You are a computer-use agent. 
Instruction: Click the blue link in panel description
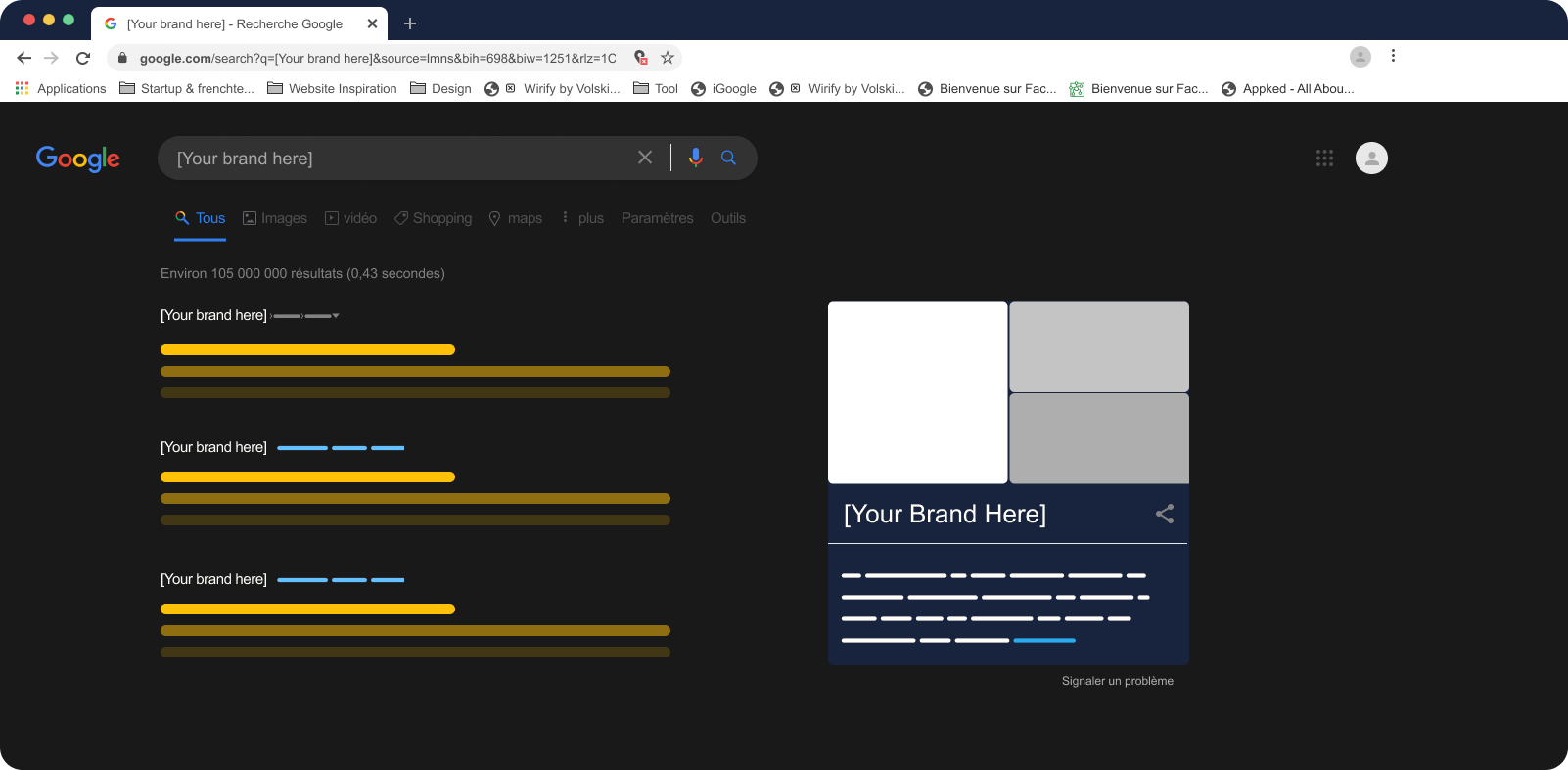click(1044, 640)
